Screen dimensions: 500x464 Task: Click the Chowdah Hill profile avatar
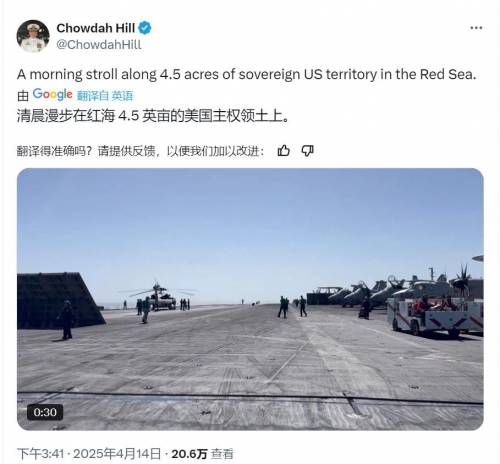tap(33, 36)
